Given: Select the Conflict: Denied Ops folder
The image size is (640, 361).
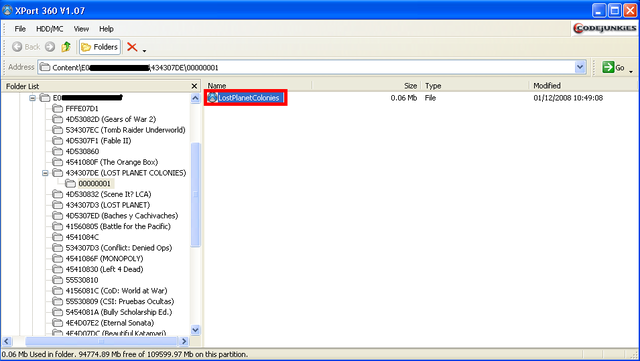Looking at the screenshot, I should tap(119, 248).
